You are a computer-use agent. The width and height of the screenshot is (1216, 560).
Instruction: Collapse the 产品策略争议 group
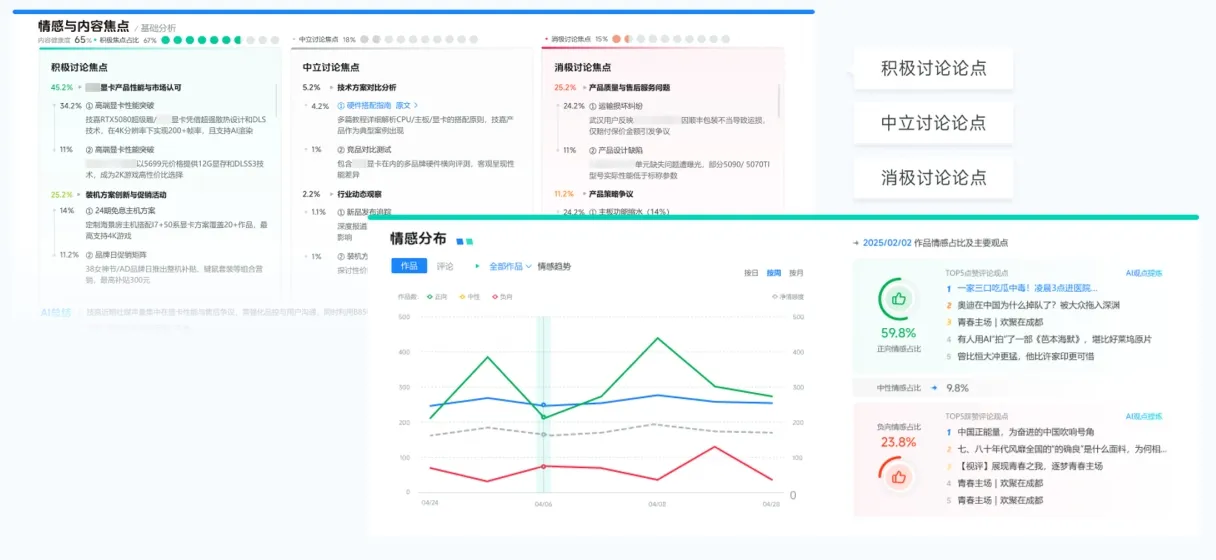[x=583, y=195]
